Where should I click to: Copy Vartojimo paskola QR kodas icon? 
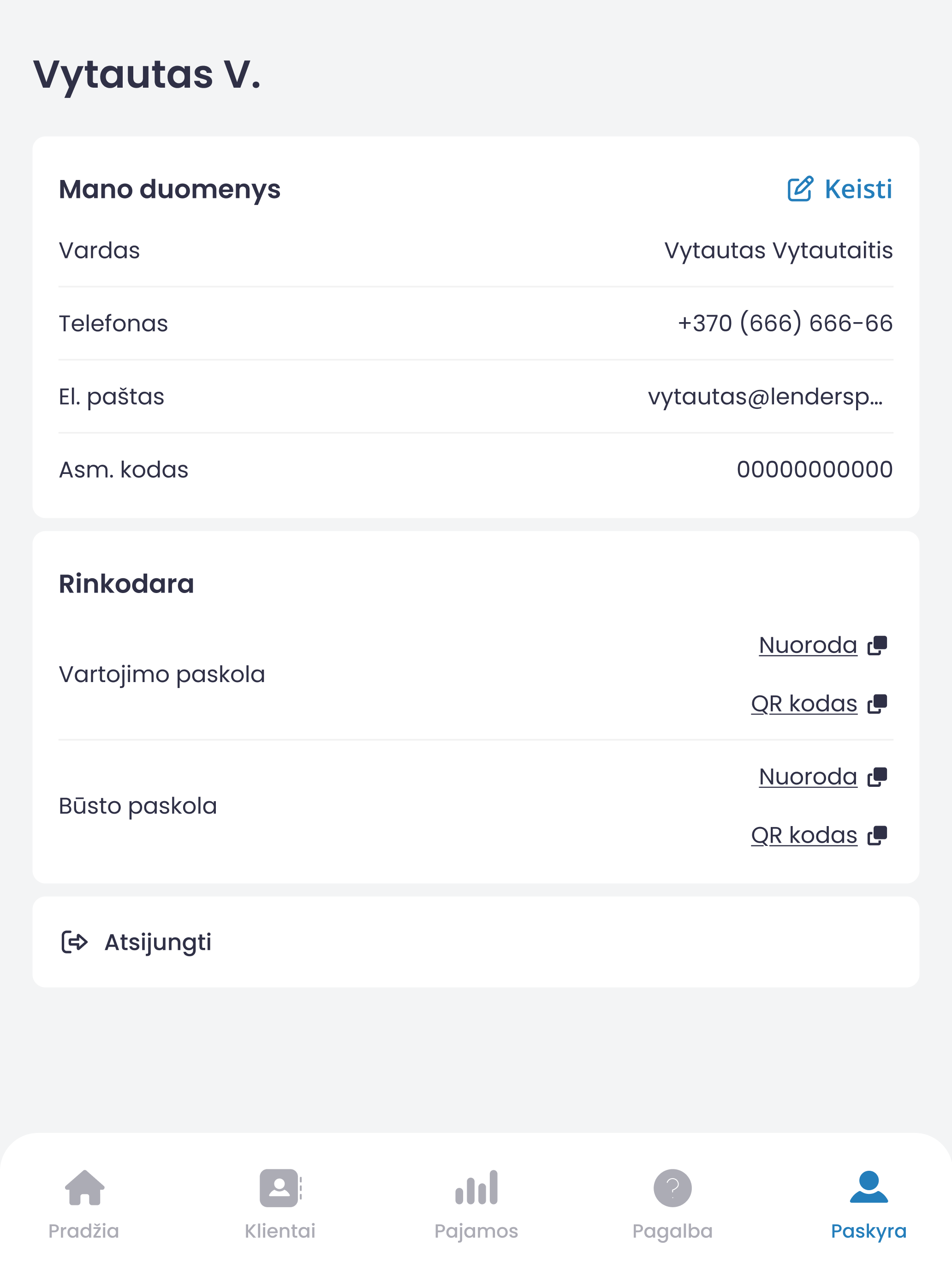(877, 704)
